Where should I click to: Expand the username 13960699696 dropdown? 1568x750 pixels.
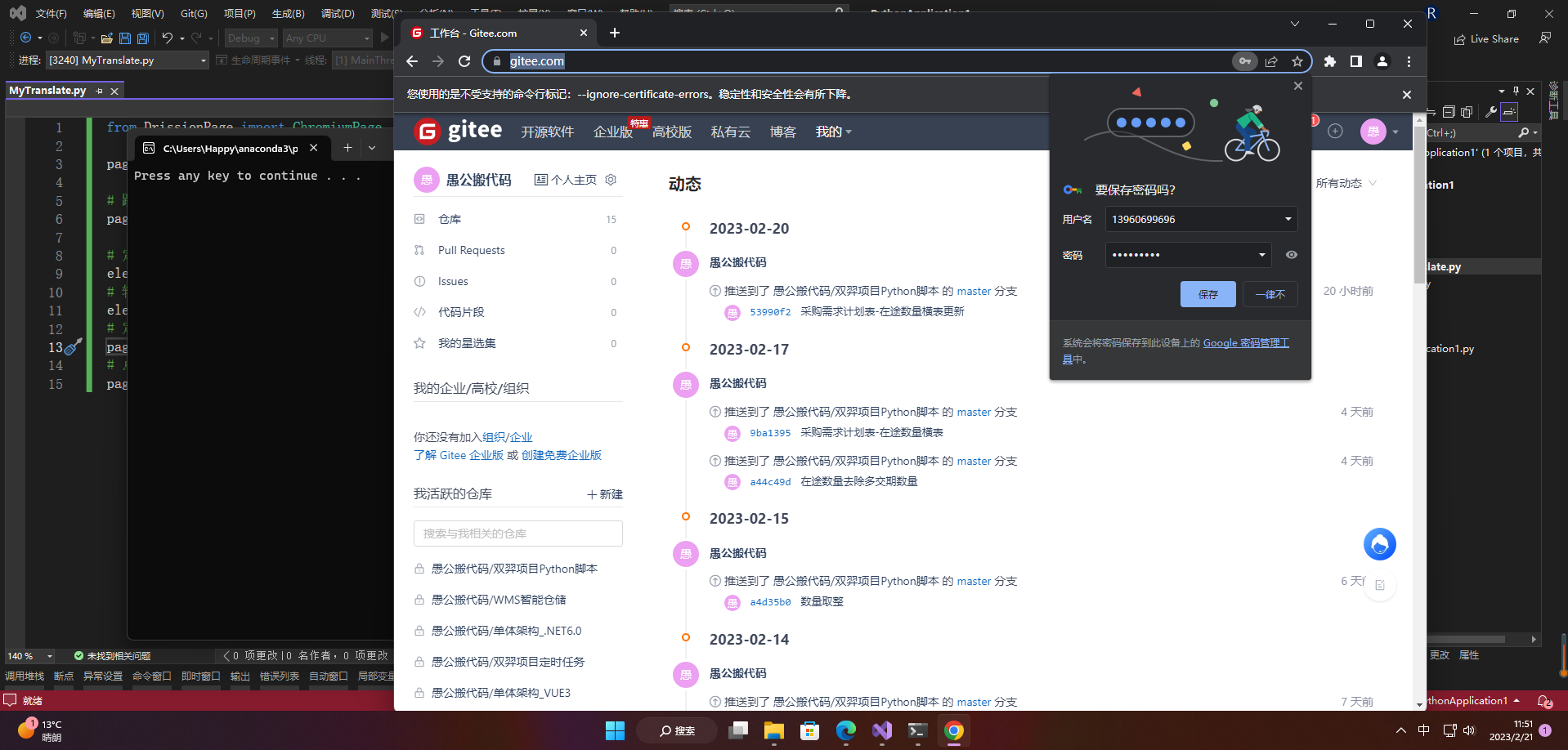pyautogui.click(x=1288, y=219)
